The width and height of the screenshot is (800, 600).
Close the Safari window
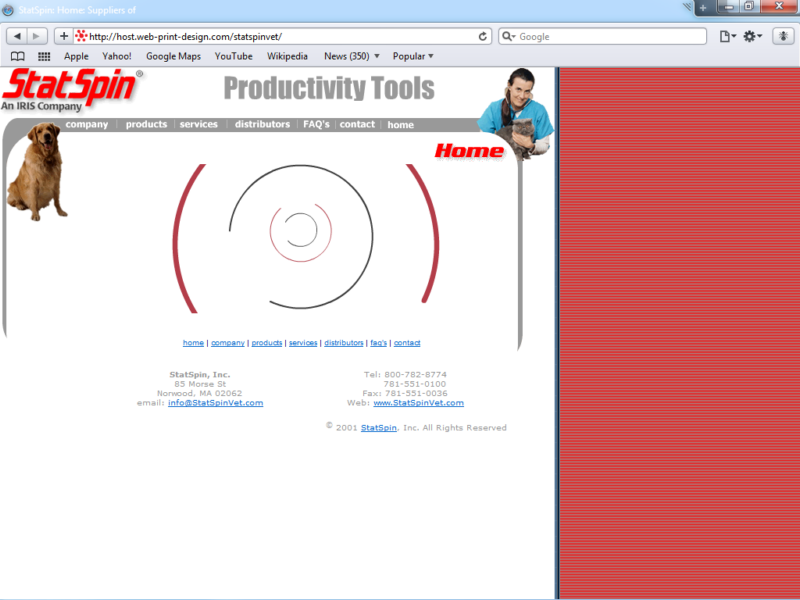pos(779,7)
